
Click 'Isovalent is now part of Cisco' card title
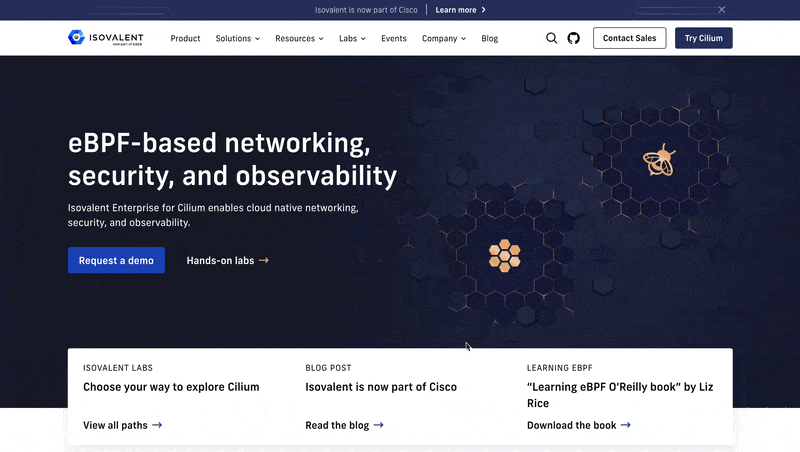click(381, 387)
